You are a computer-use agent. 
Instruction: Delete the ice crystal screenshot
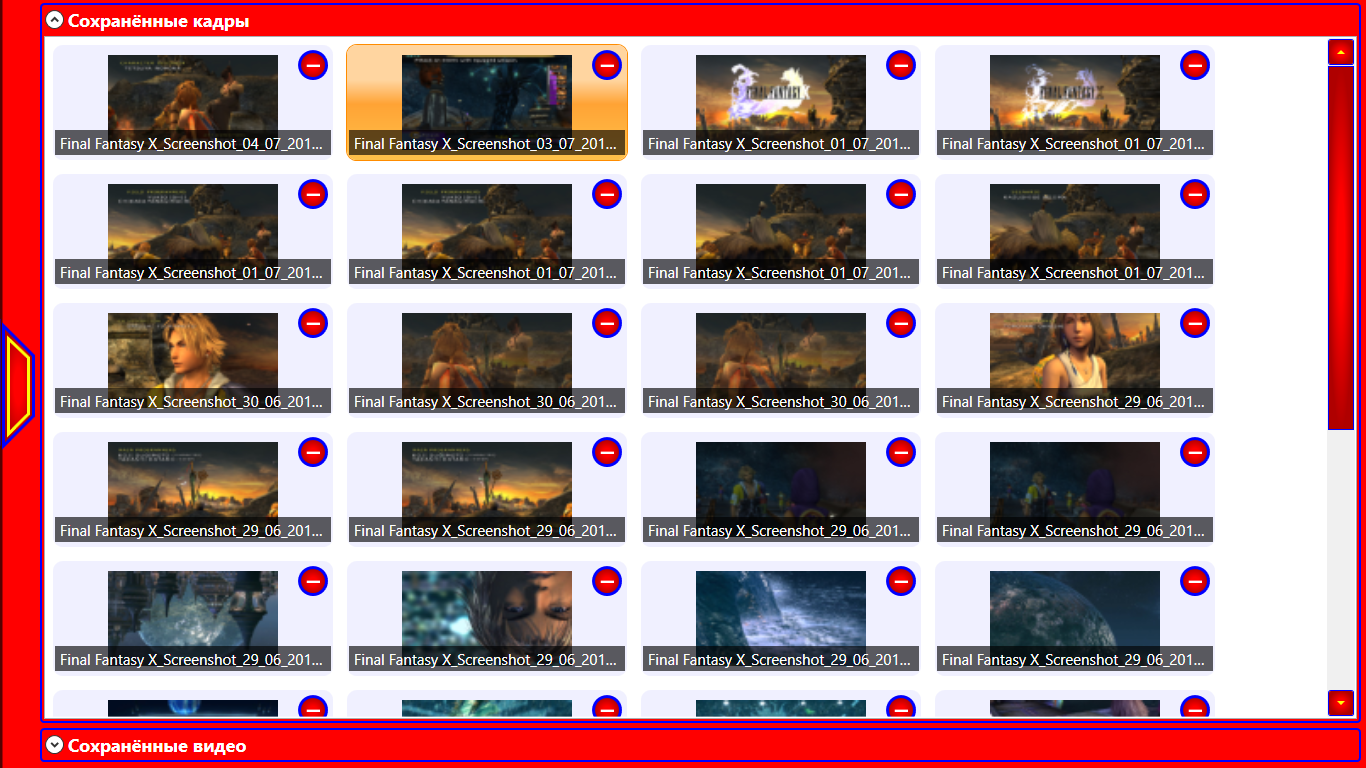[x=313, y=581]
